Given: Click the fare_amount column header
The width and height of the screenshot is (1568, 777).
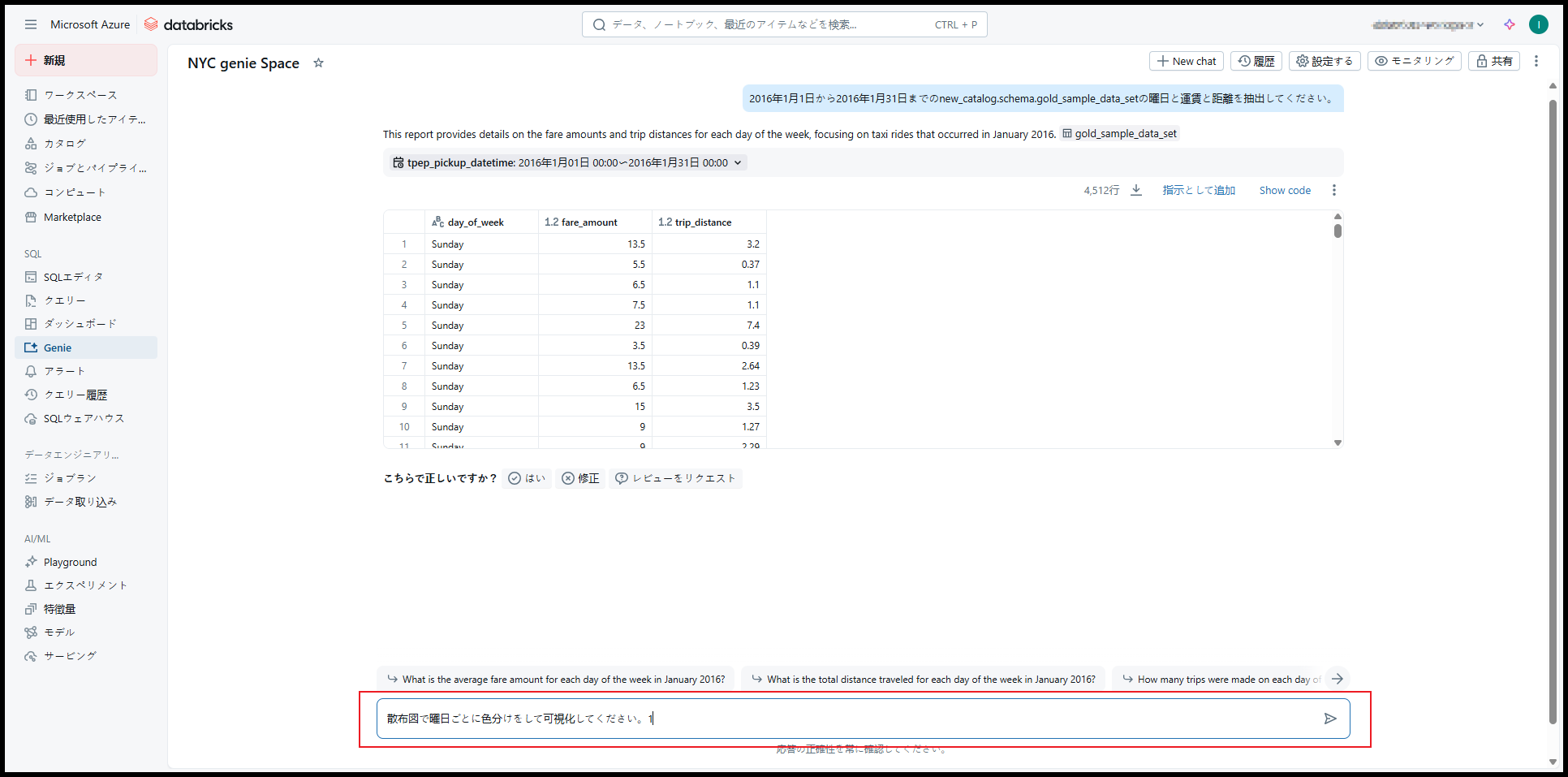Looking at the screenshot, I should [595, 222].
